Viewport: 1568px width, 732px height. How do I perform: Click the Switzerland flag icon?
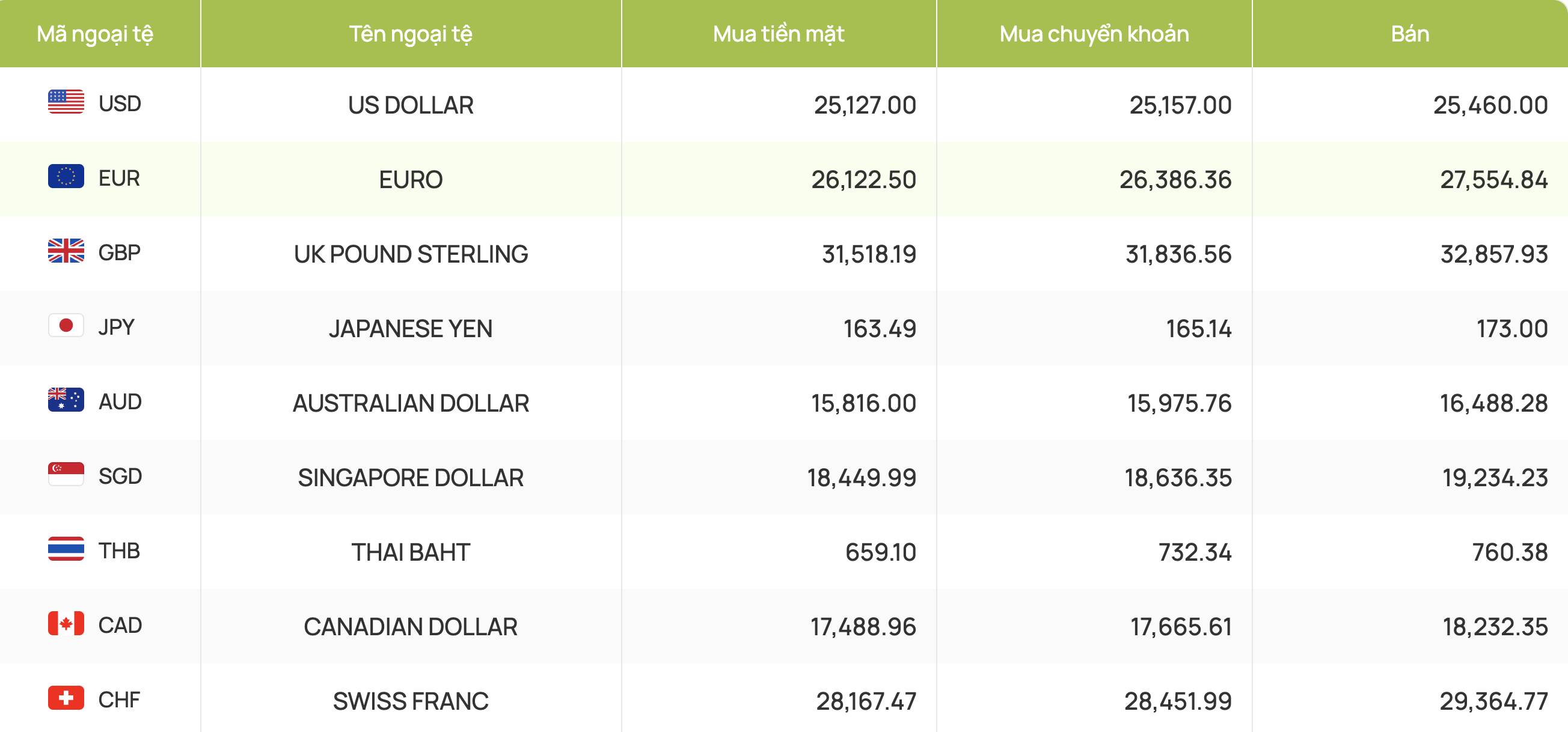click(66, 698)
